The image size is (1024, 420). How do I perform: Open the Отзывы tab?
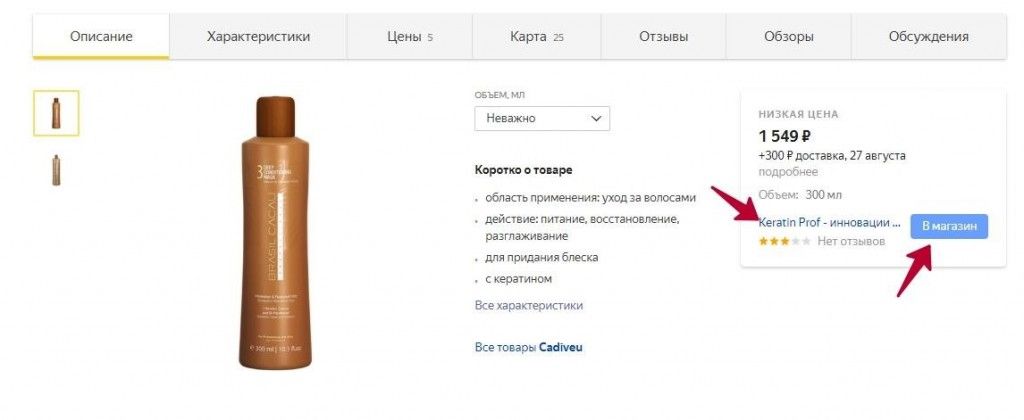664,37
